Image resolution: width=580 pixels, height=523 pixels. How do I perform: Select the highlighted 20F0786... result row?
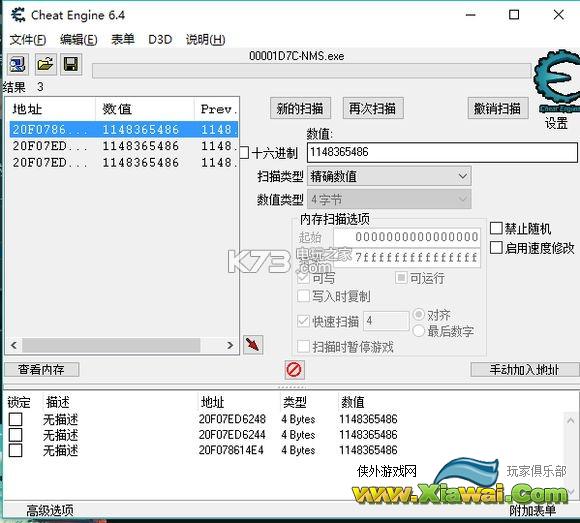coord(124,129)
